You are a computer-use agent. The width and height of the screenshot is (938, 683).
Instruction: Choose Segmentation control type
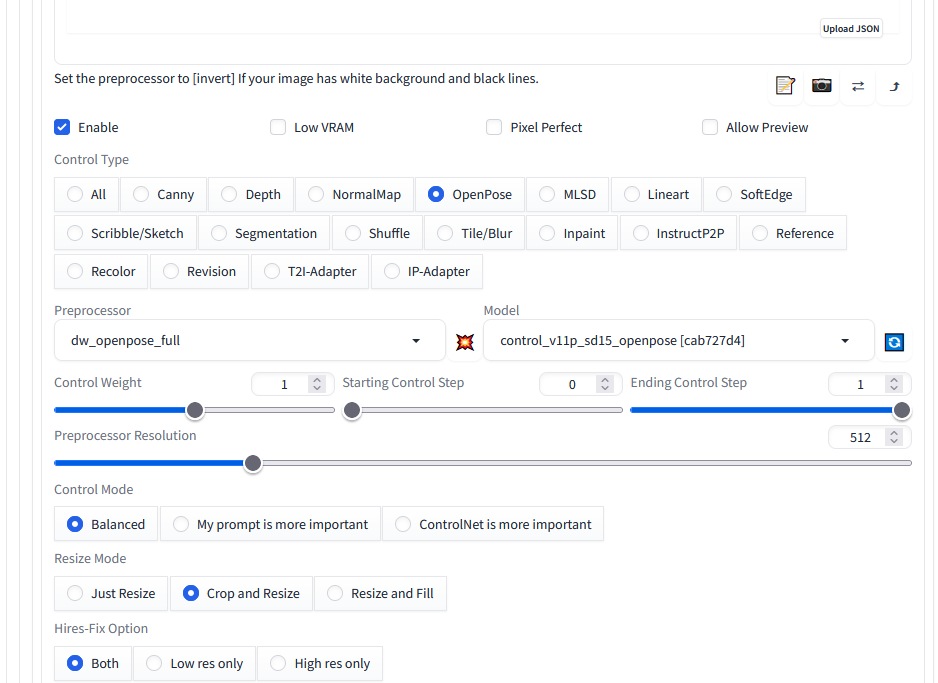(x=264, y=233)
